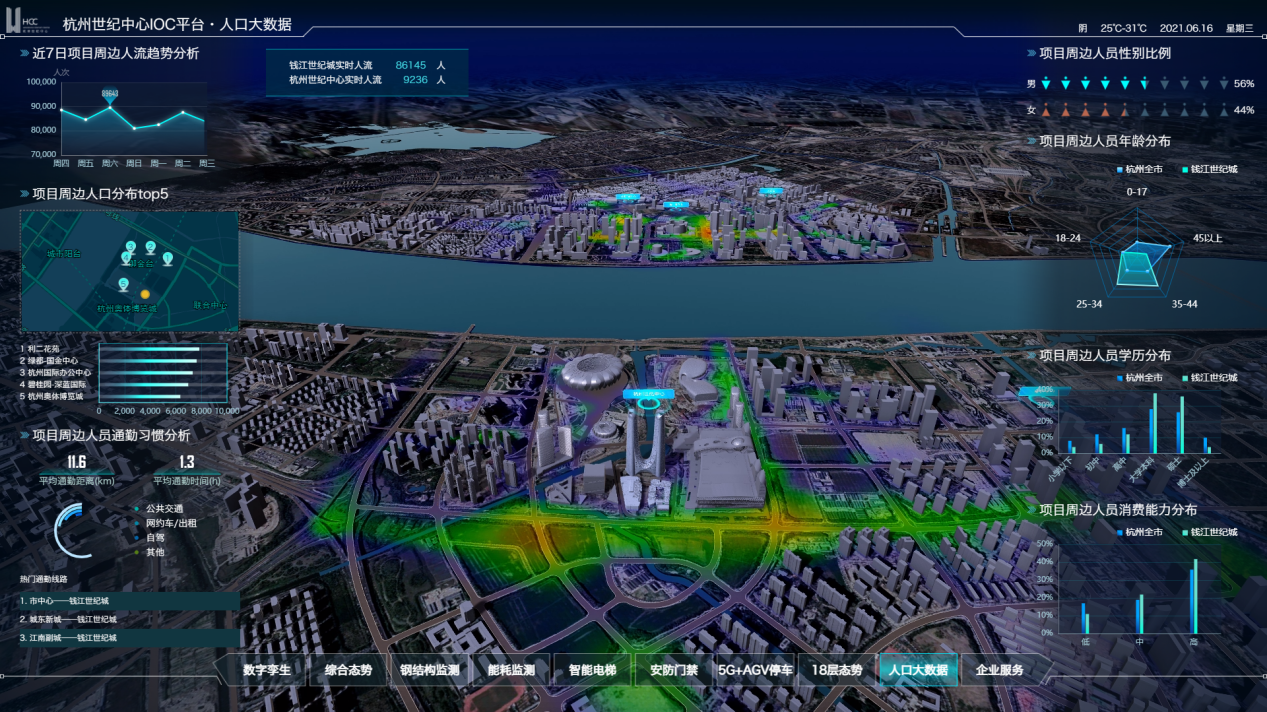Expand the 近7日项目周边人流趋势分析 section arrow

(24, 53)
